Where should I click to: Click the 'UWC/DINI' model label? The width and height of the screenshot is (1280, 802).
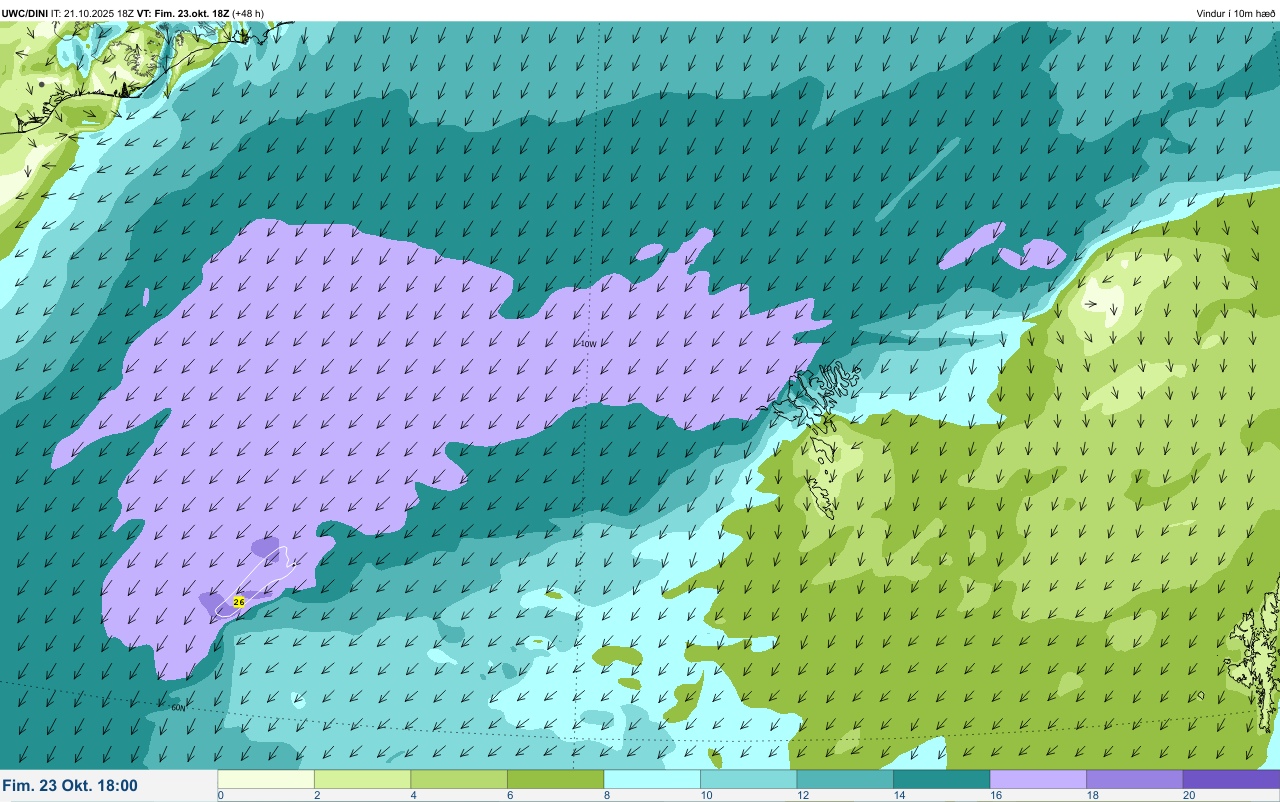pos(25,13)
